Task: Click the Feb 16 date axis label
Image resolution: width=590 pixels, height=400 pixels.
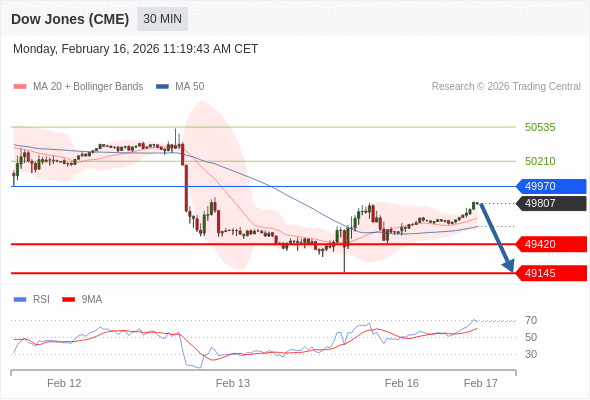Action: click(x=401, y=383)
